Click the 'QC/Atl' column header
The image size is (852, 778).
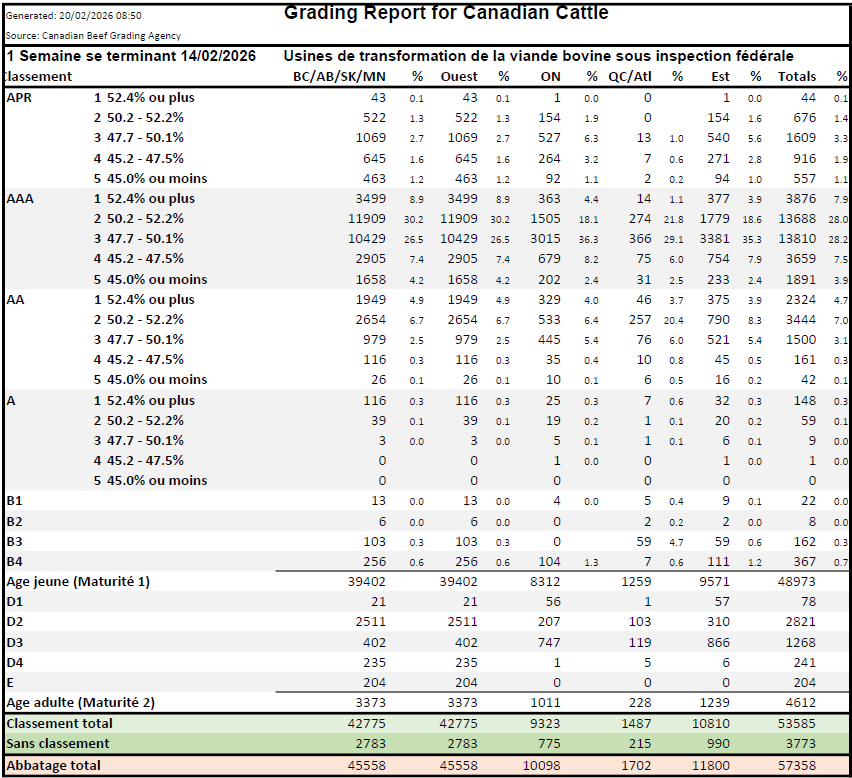coord(630,76)
